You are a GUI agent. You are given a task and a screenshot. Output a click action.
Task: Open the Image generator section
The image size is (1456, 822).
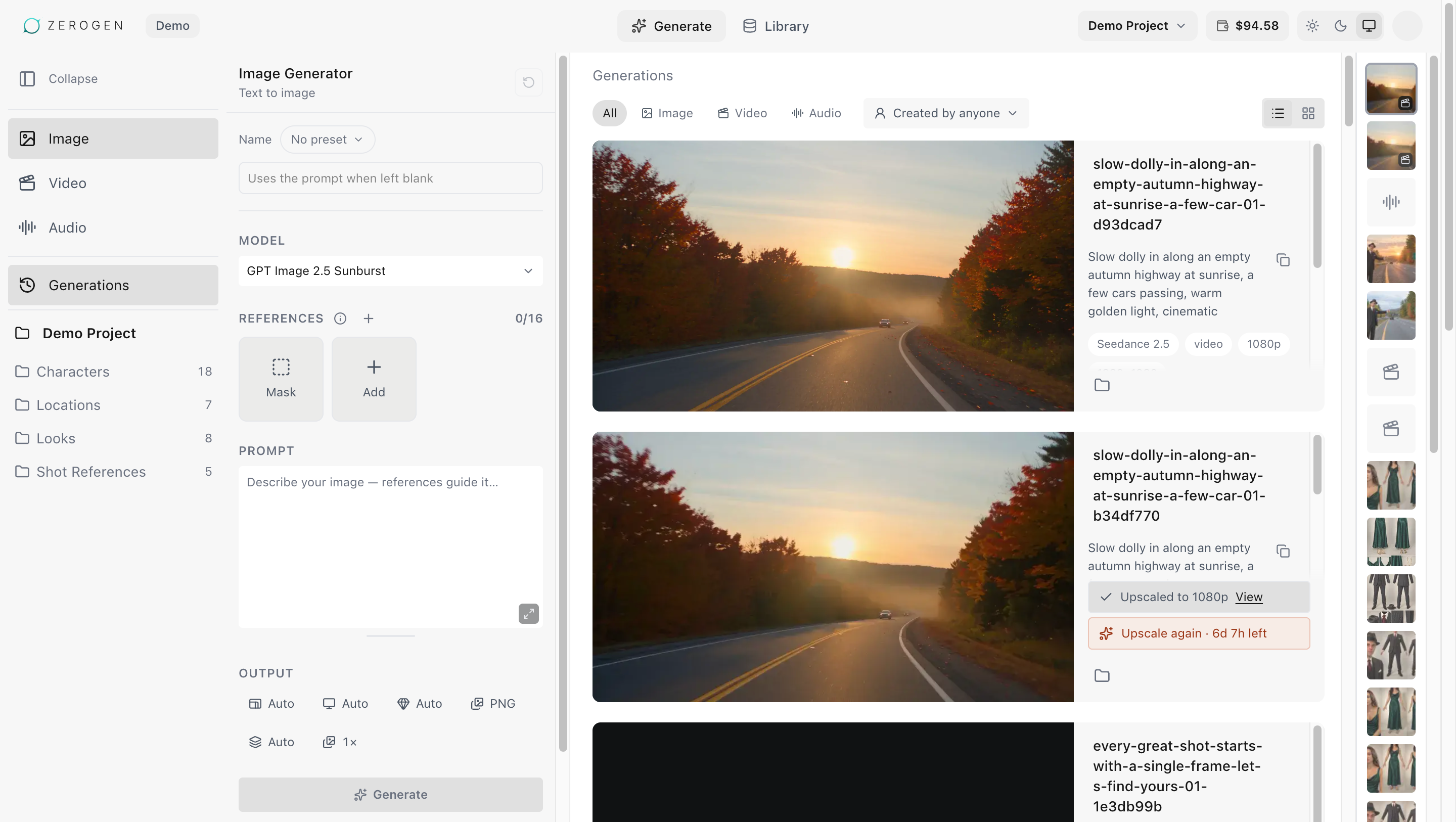coord(113,138)
